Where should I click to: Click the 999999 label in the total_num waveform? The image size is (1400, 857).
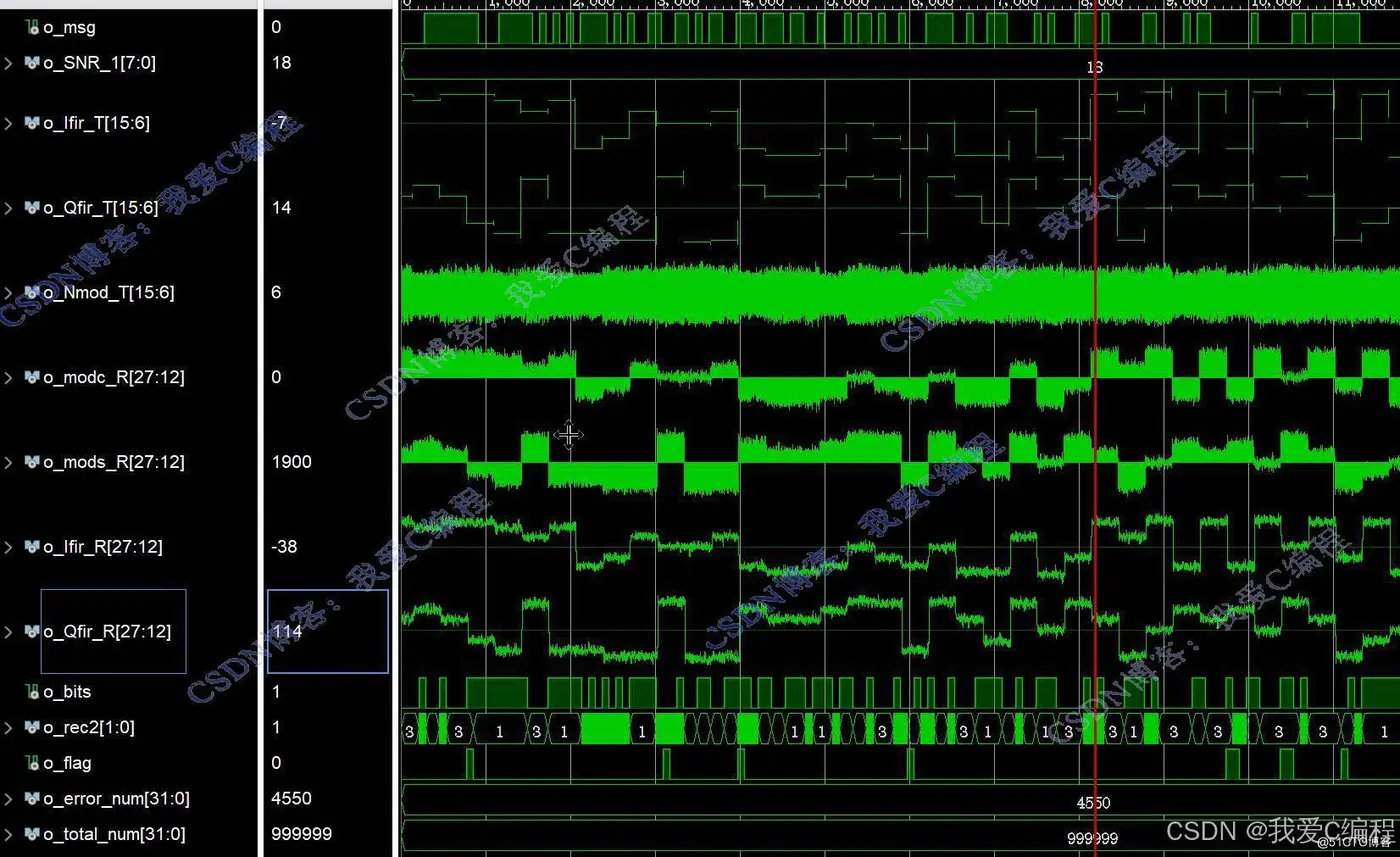pyautogui.click(x=1093, y=838)
